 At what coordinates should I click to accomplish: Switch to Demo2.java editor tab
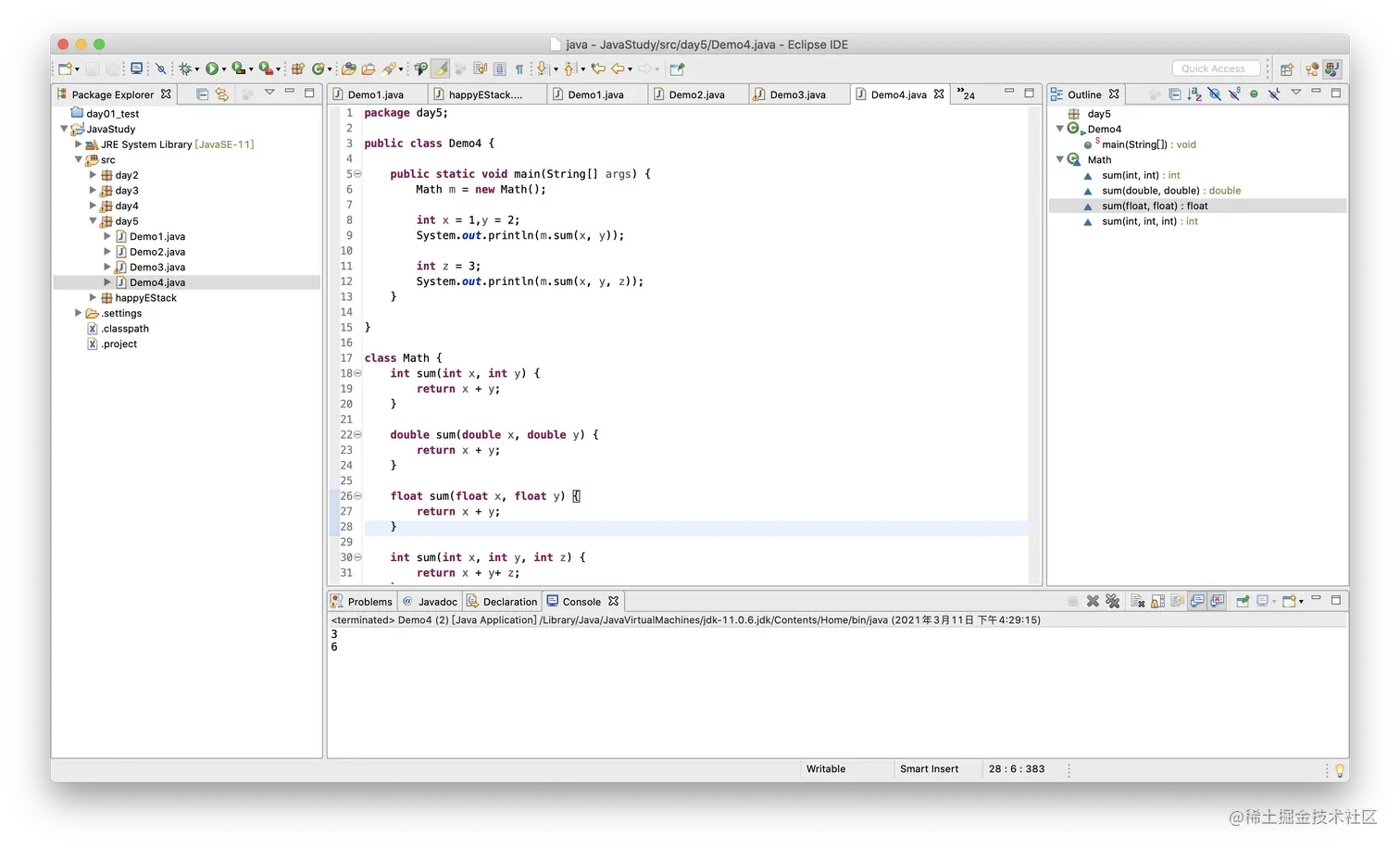click(696, 94)
